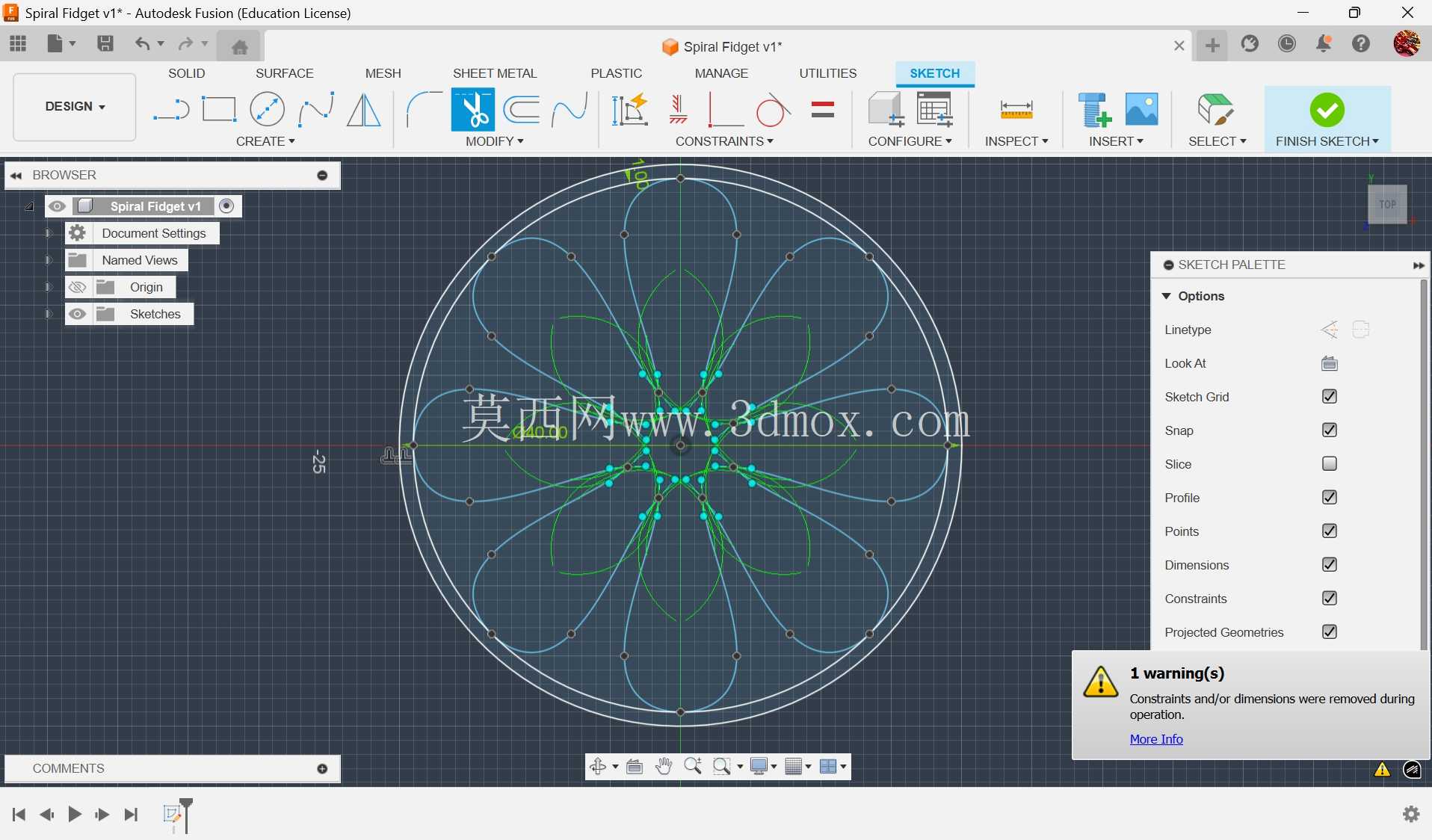This screenshot has width=1432, height=840.
Task: Uncheck the Profile checkbox
Action: 1330,498
